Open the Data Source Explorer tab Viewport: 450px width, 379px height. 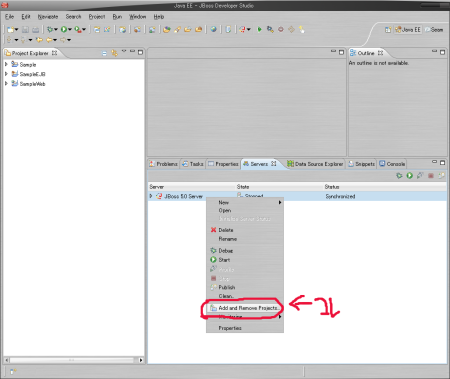315,164
